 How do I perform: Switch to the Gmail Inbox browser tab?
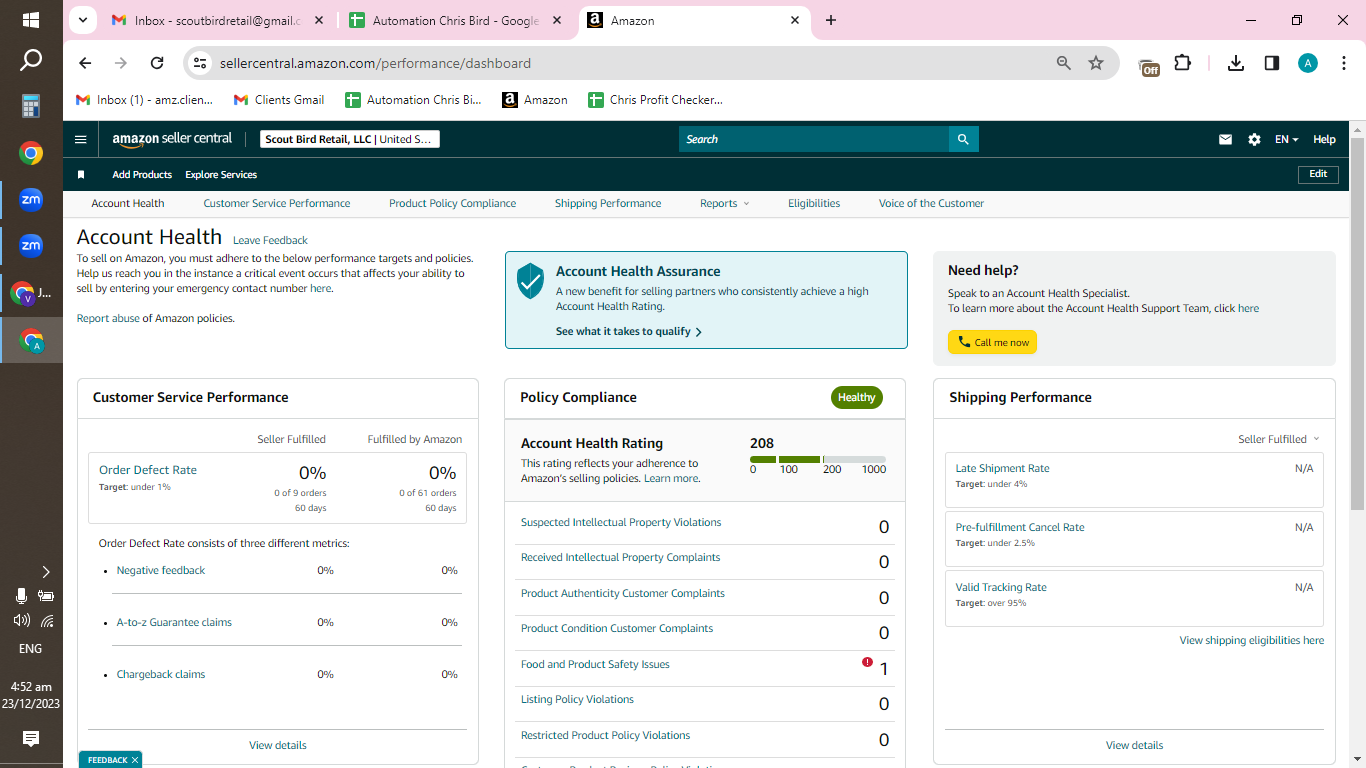point(217,20)
